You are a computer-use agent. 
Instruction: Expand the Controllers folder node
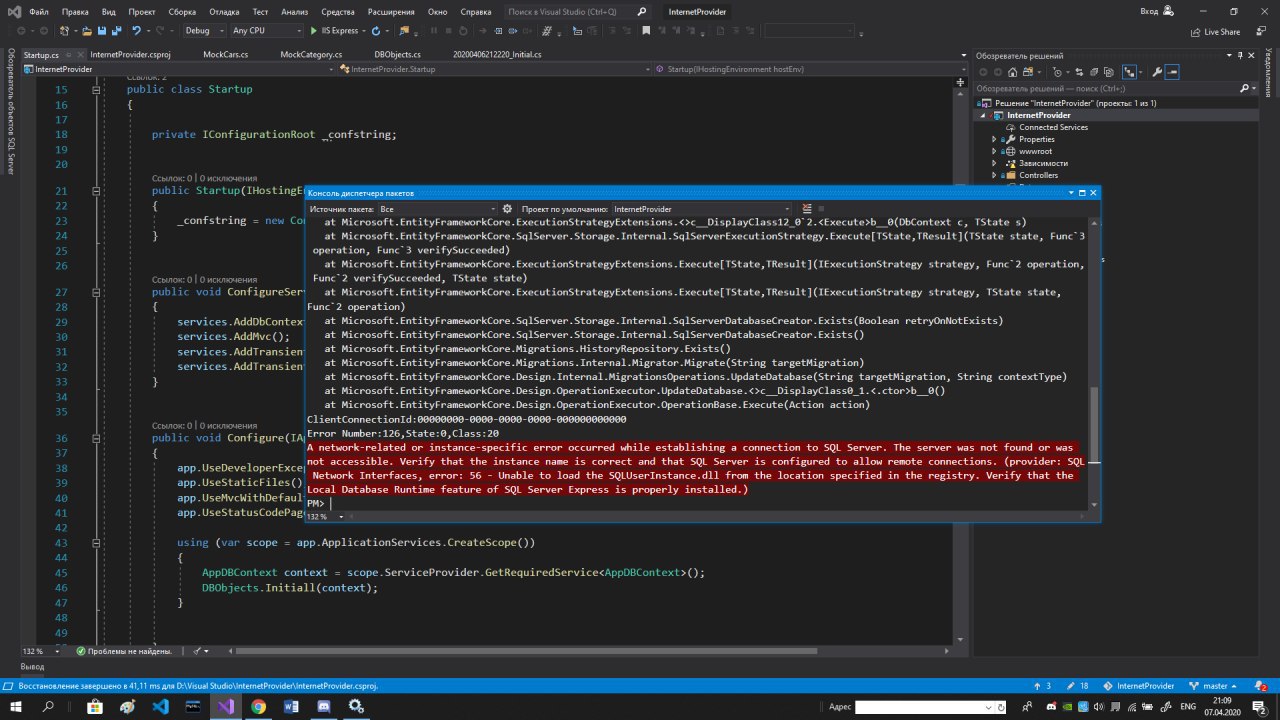(994, 175)
